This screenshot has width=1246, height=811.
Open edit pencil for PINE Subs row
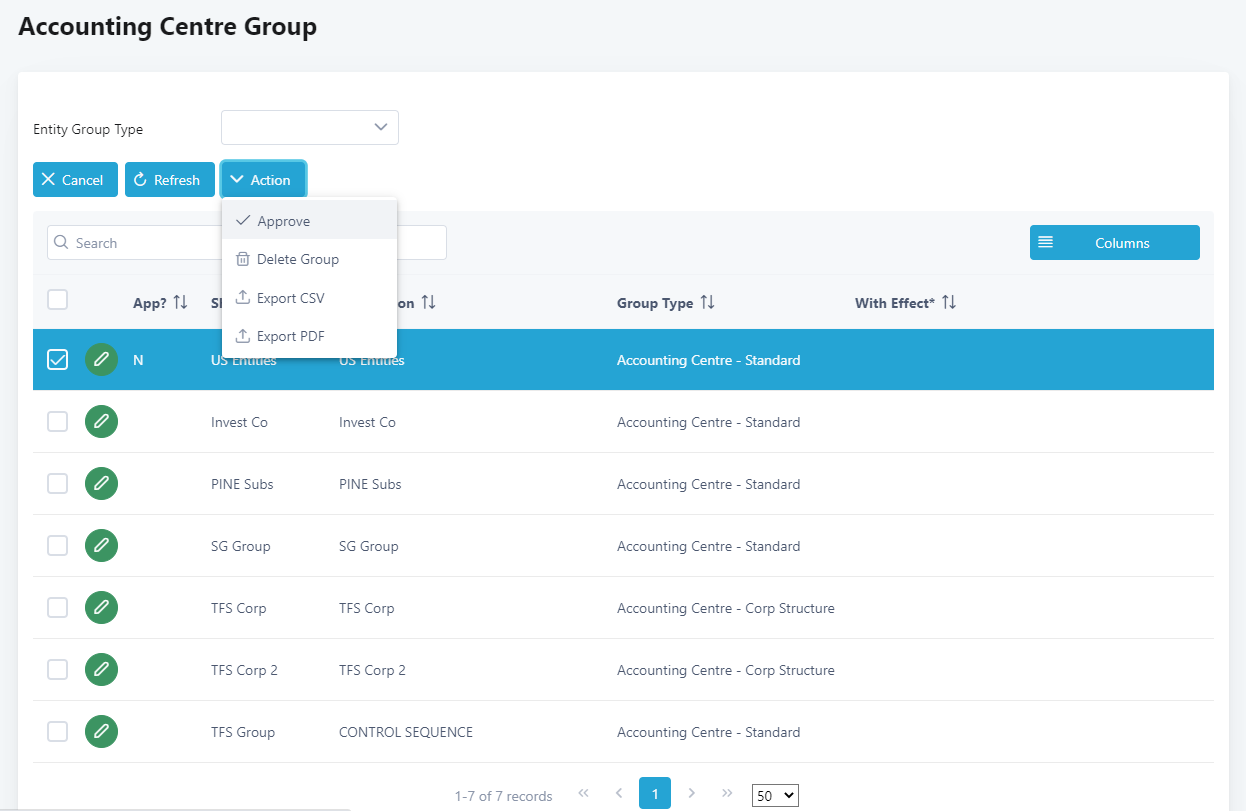(x=101, y=484)
